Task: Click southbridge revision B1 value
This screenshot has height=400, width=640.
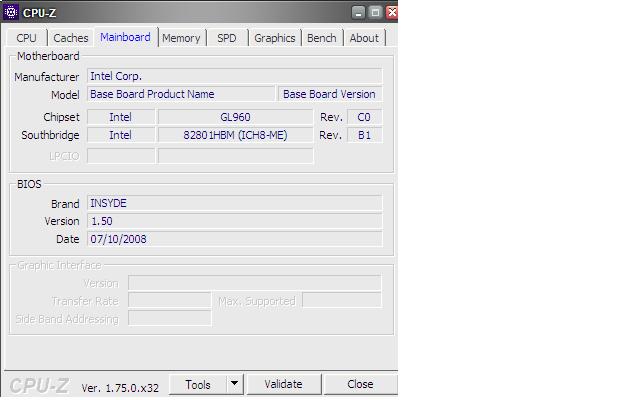Action: (x=364, y=135)
